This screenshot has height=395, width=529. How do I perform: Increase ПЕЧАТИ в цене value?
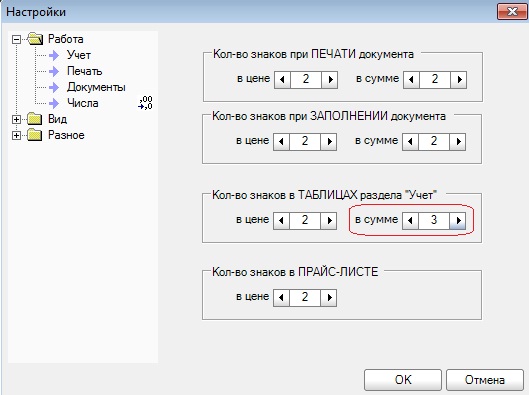(x=330, y=80)
